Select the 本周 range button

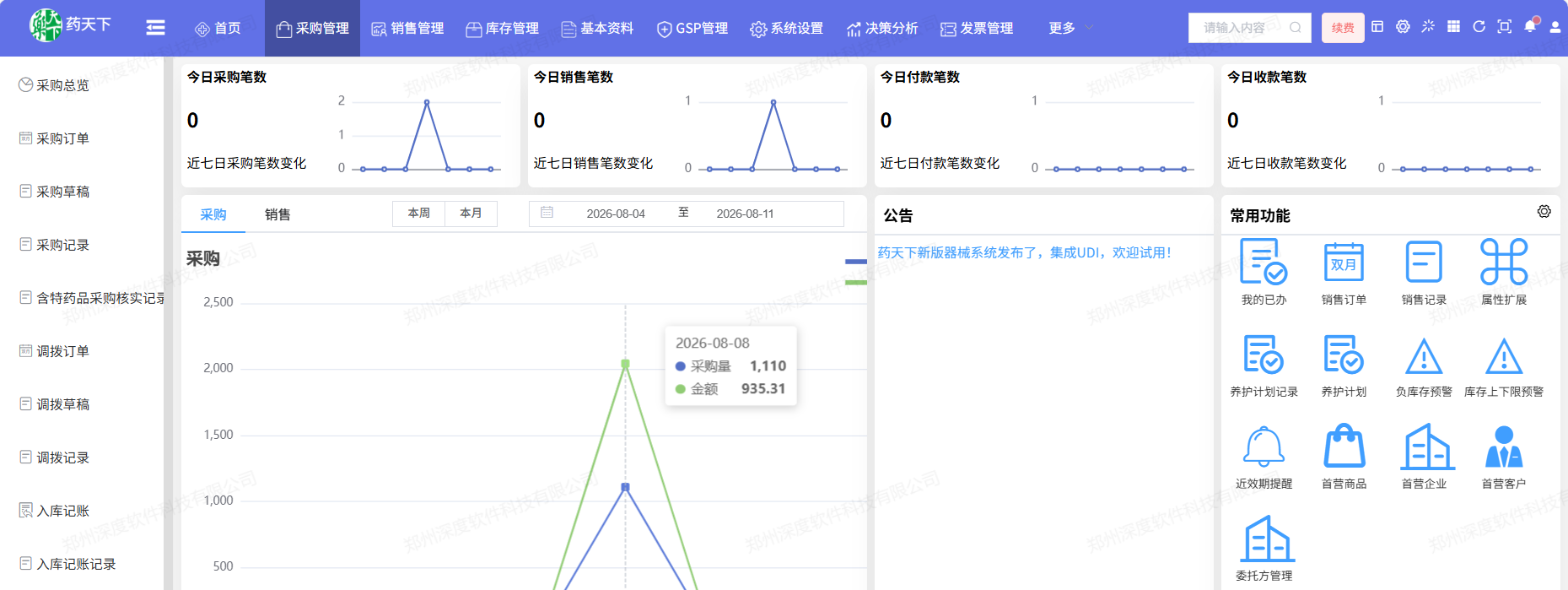[419, 214]
